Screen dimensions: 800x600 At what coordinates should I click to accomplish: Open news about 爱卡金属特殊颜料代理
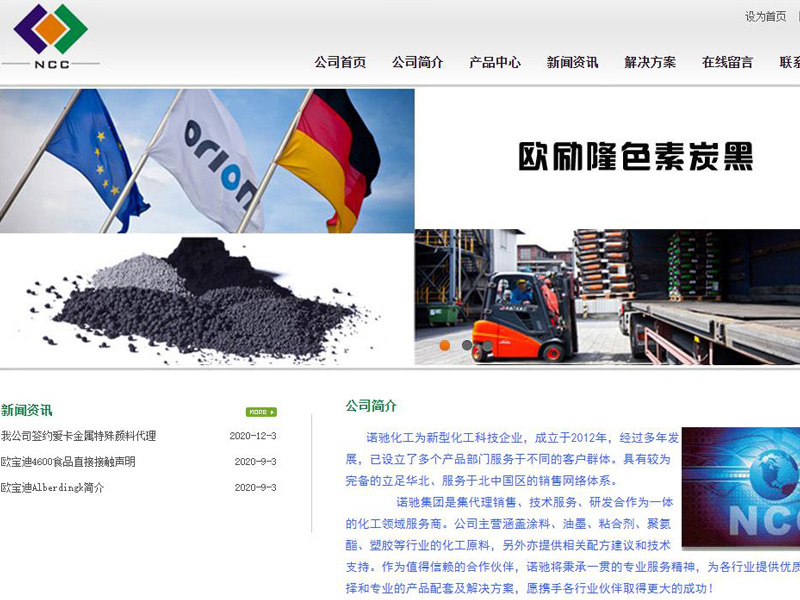[x=79, y=436]
